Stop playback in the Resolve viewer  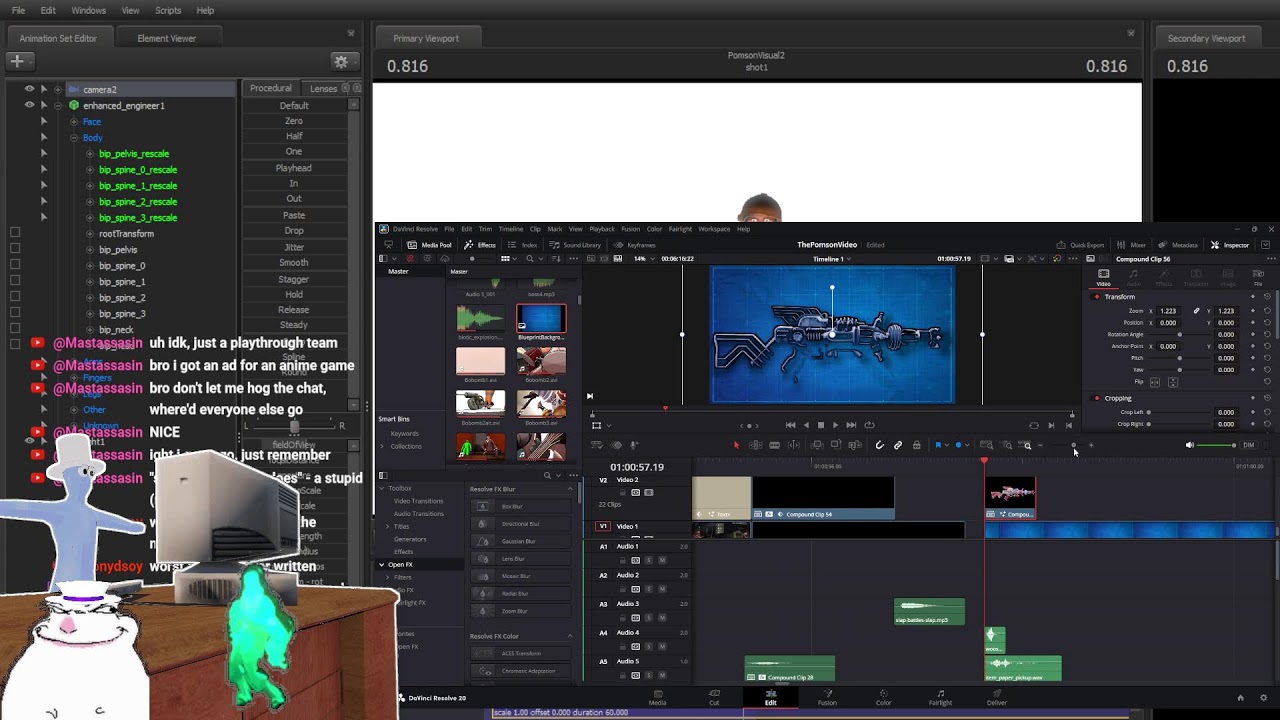point(821,425)
